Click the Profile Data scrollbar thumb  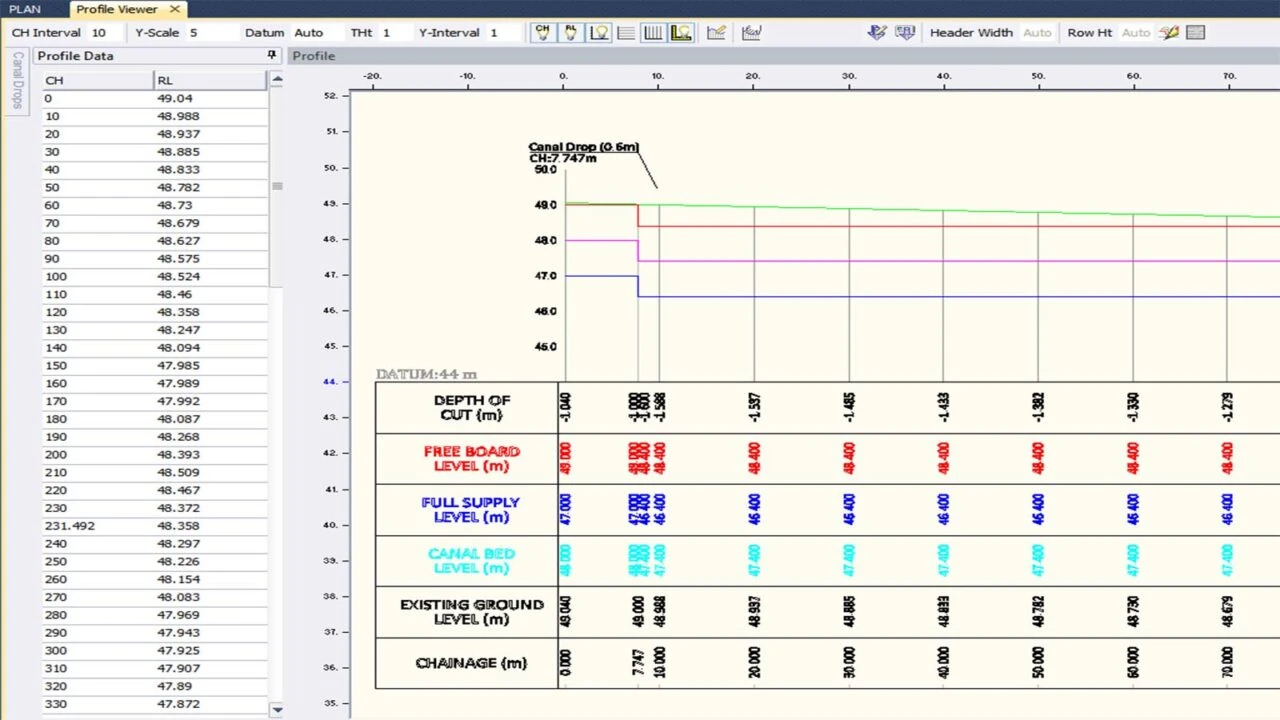pyautogui.click(x=277, y=186)
